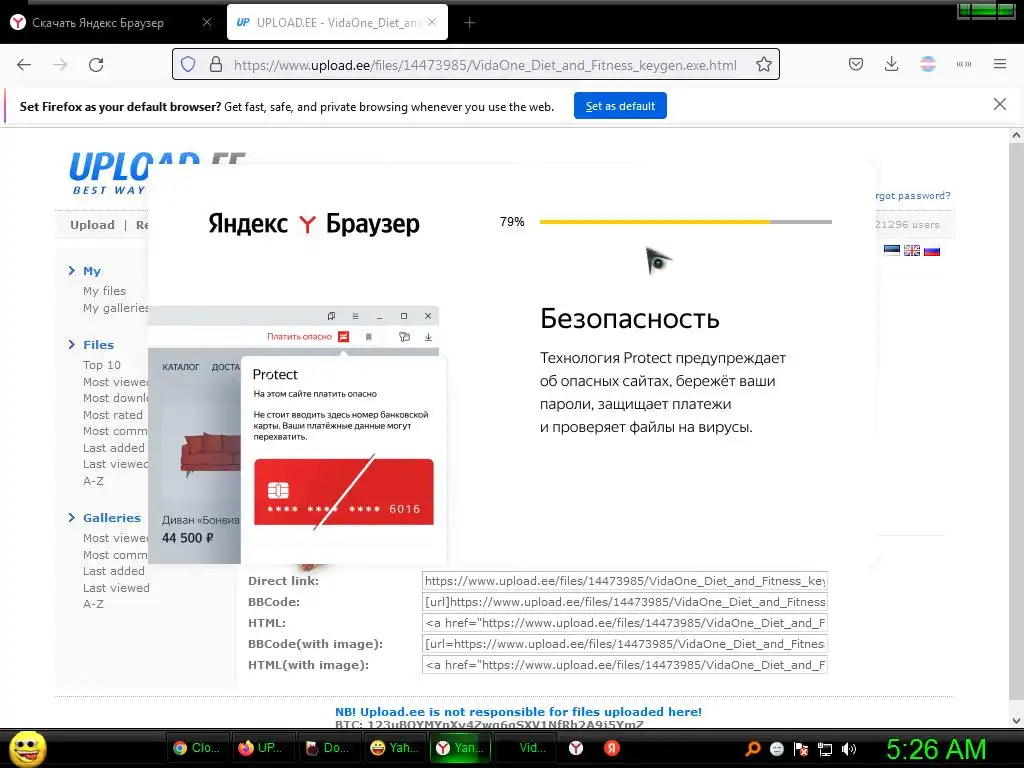Open My files link
The height and width of the screenshot is (768, 1024).
(x=104, y=291)
